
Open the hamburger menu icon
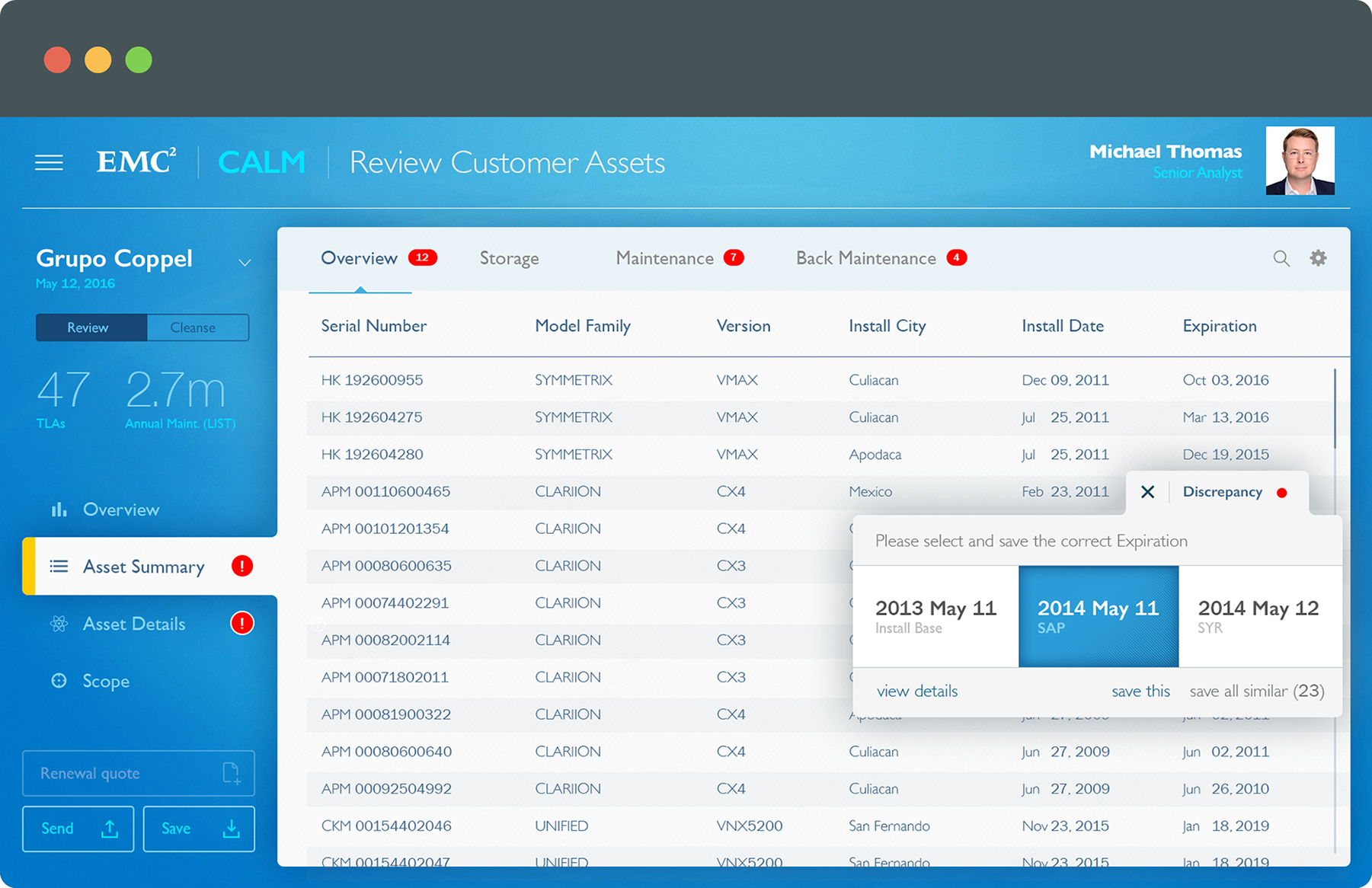tap(49, 162)
